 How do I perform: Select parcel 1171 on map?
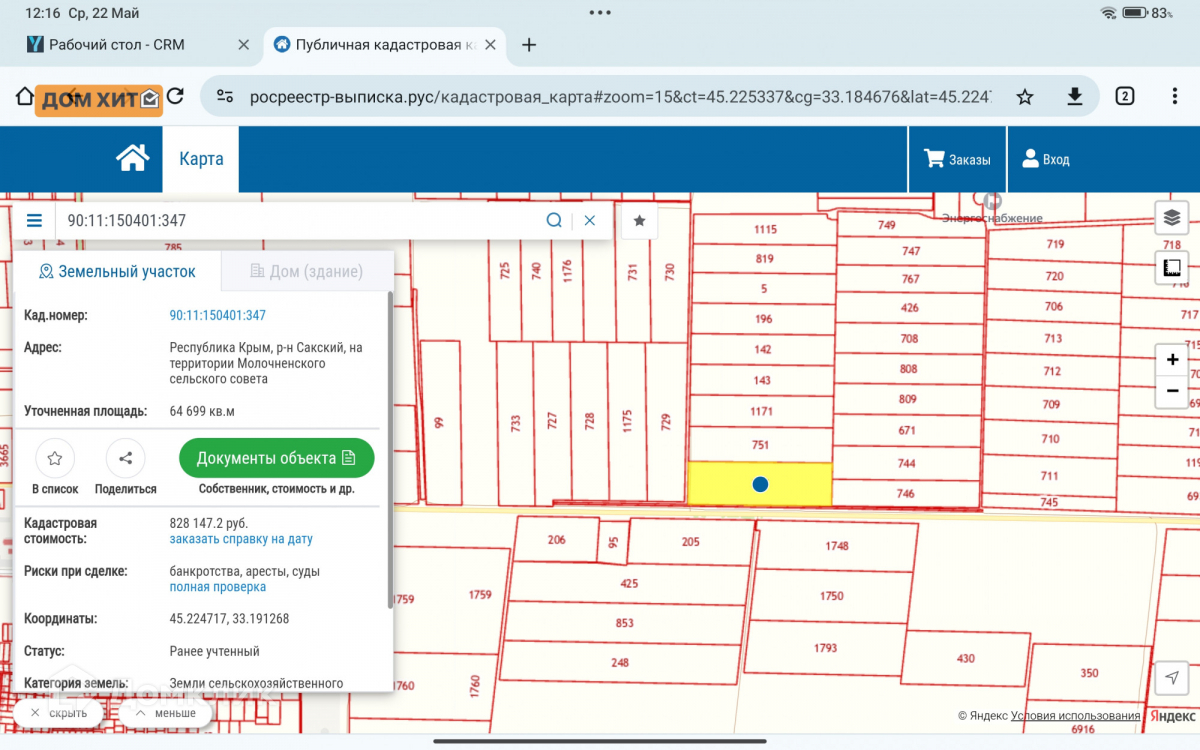pyautogui.click(x=762, y=411)
